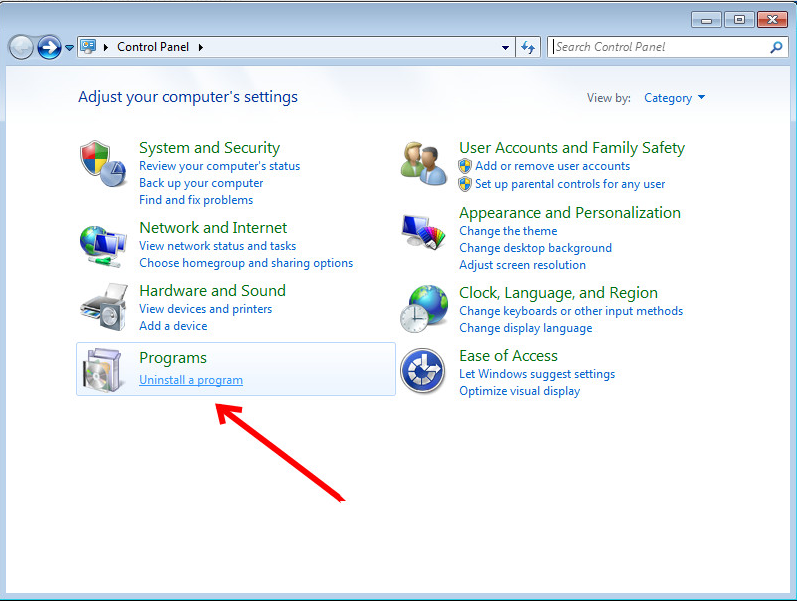Open the View by Category dropdown
Image resolution: width=797 pixels, height=601 pixels.
(x=674, y=98)
